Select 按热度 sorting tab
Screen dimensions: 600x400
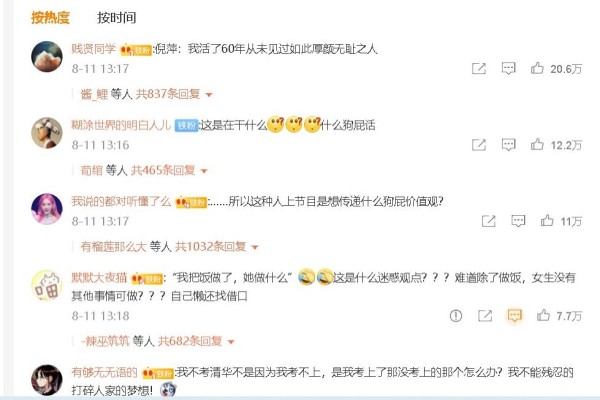(x=50, y=18)
